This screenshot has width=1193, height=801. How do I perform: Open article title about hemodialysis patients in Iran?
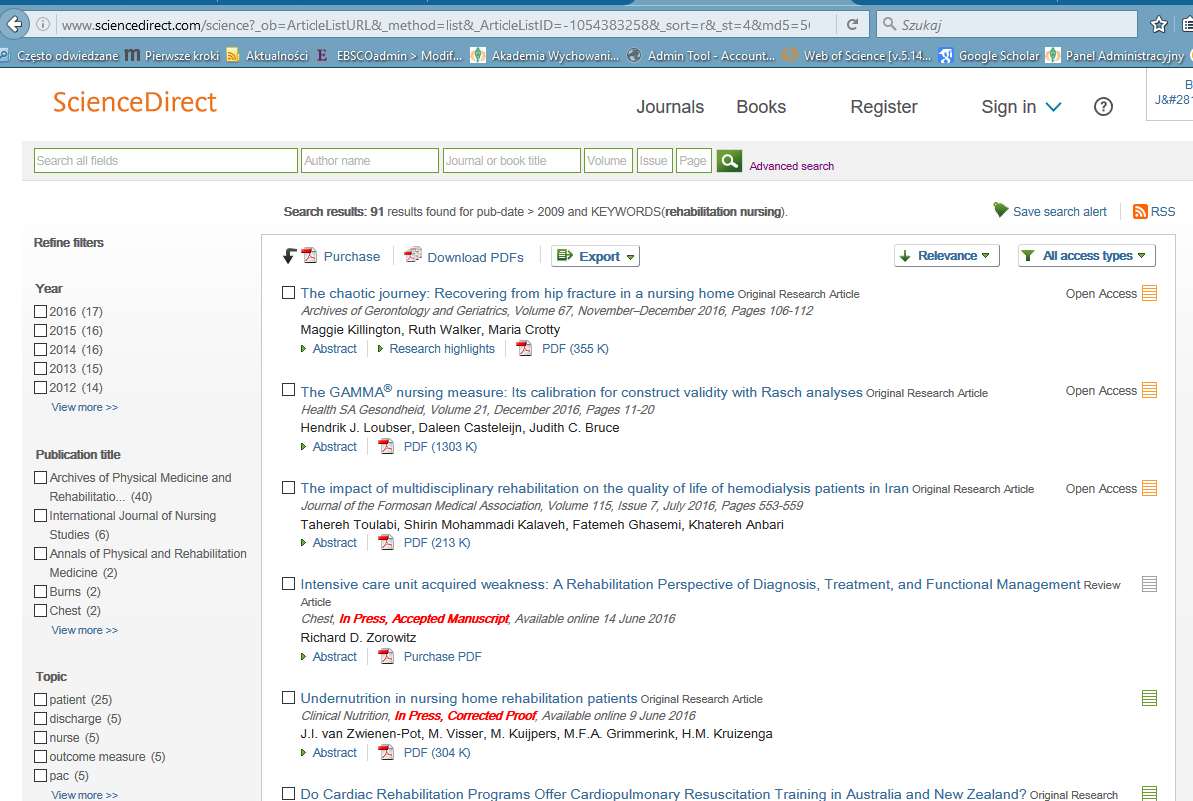[x=604, y=488]
